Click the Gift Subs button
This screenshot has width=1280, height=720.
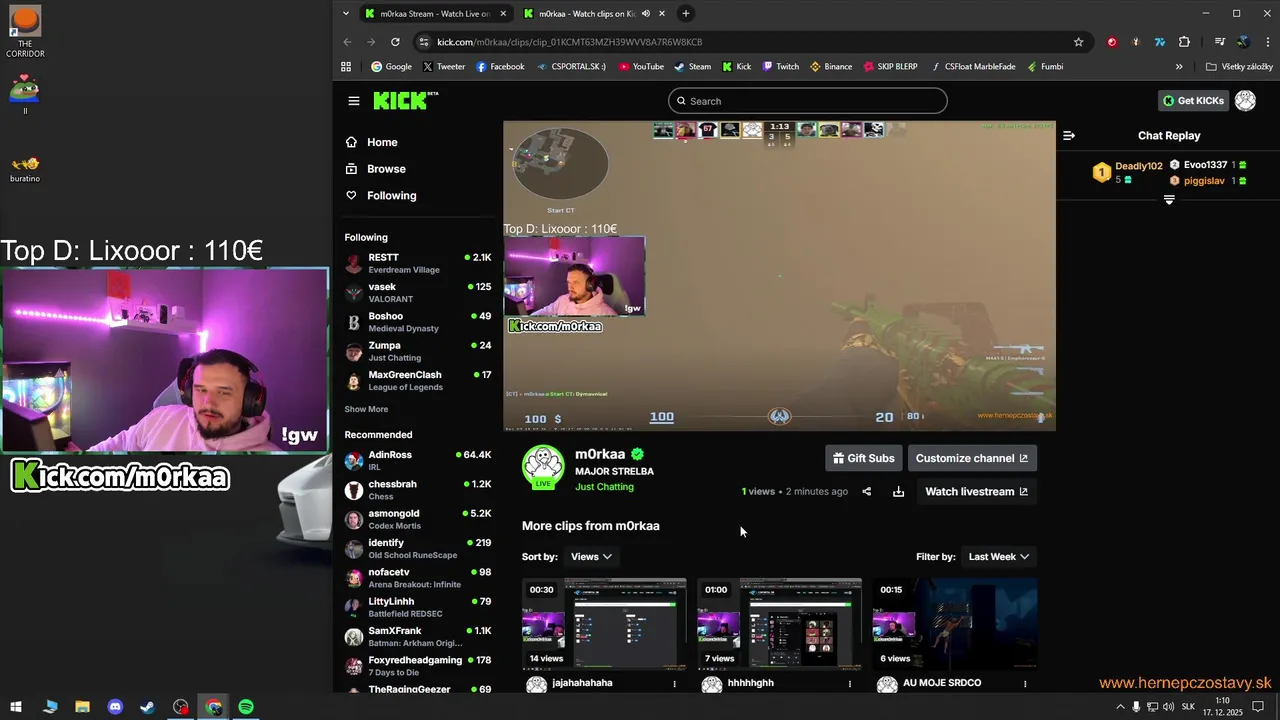(x=864, y=458)
